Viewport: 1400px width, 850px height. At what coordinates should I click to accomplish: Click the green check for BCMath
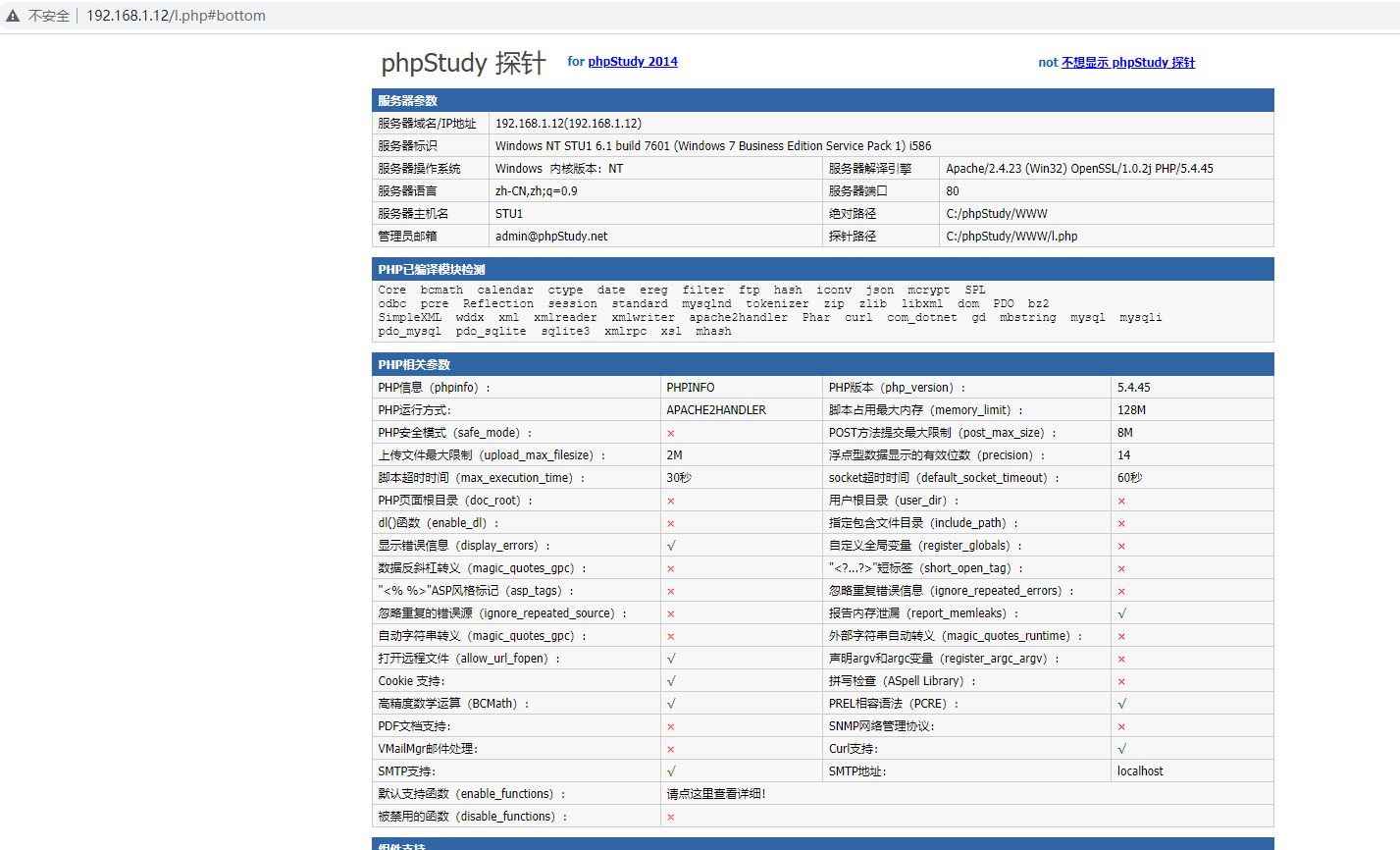pos(671,704)
